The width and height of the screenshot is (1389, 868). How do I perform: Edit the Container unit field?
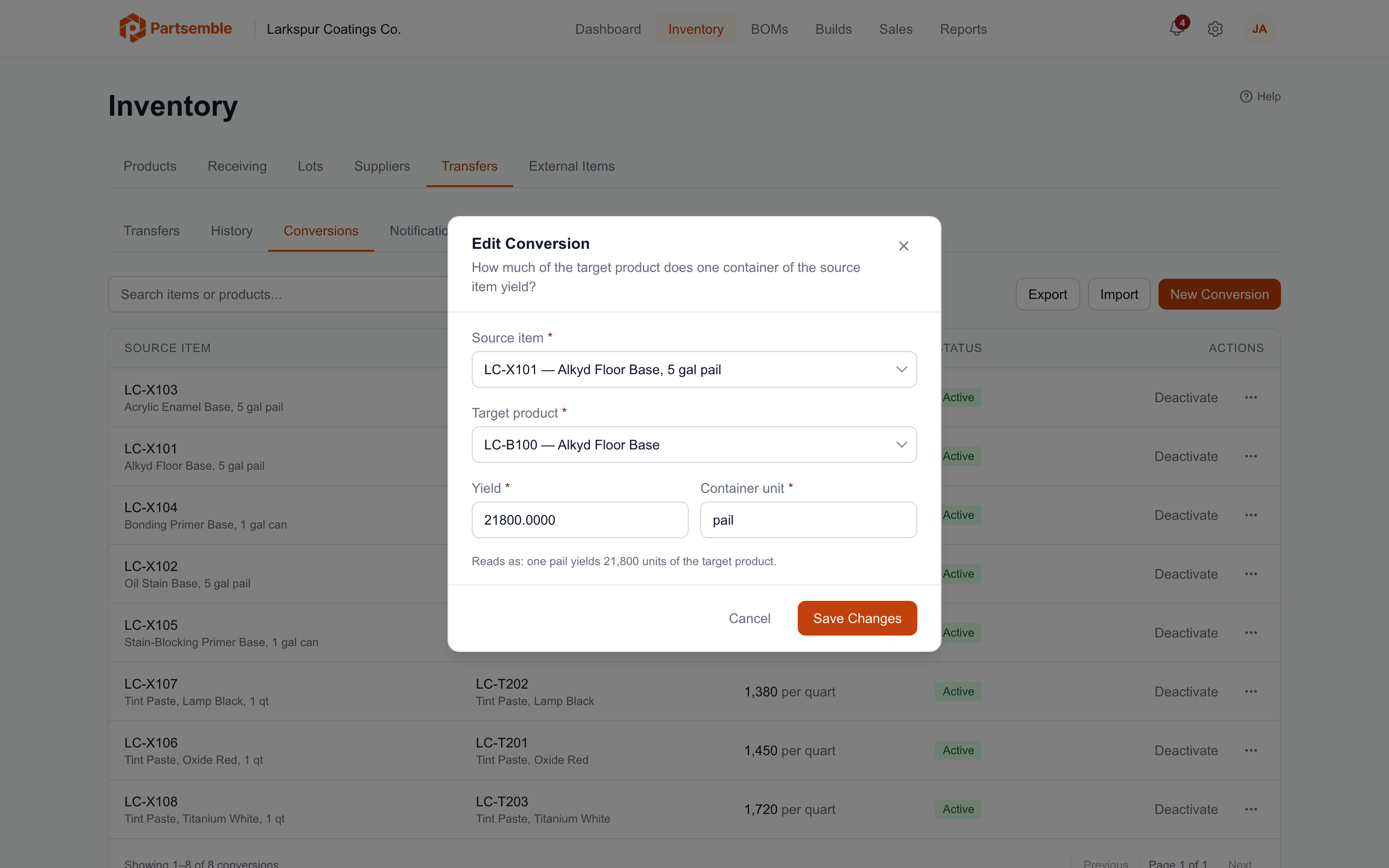[x=808, y=519]
